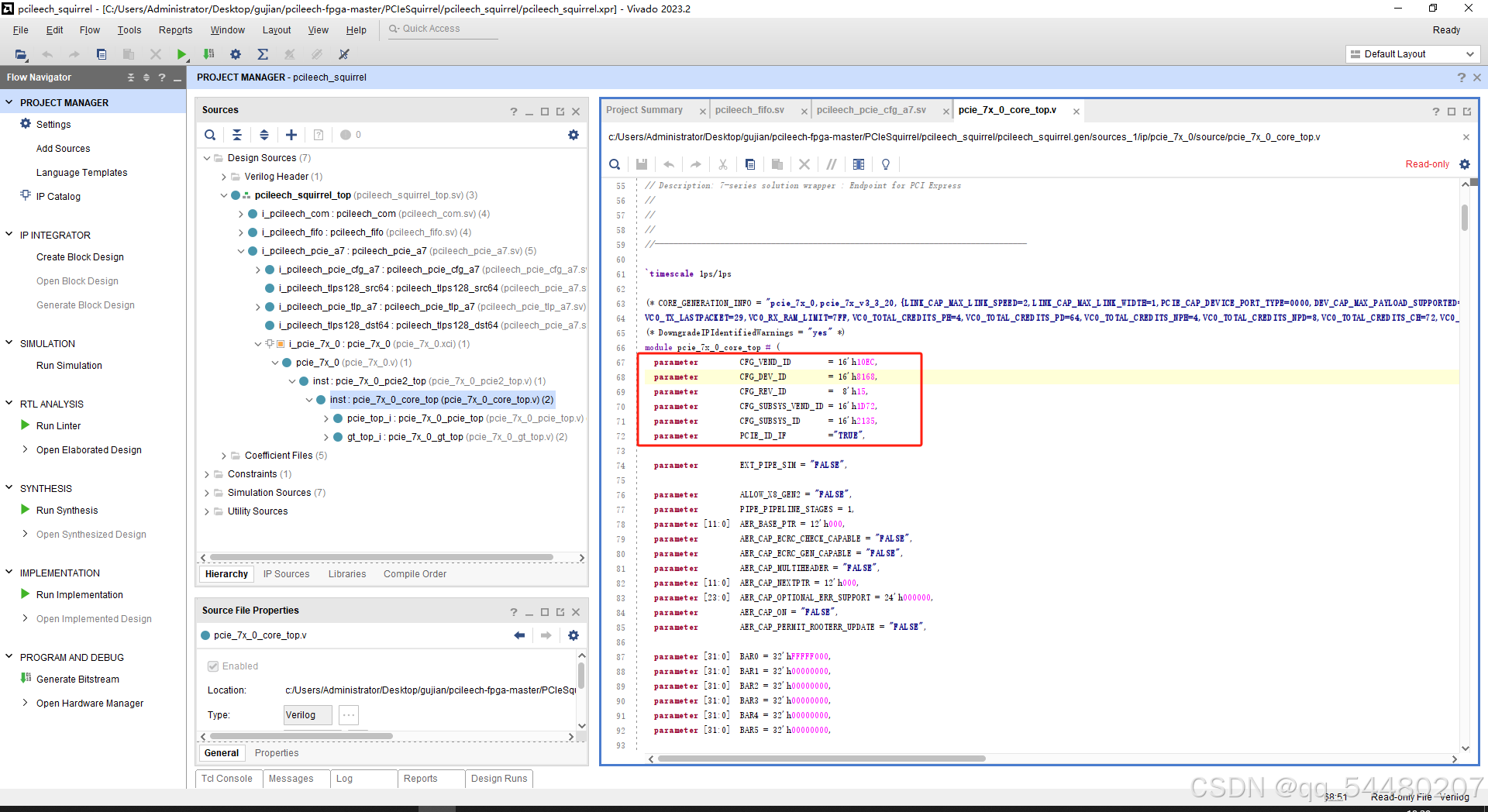Click the code editor vertical scrollbar

pyautogui.click(x=1465, y=217)
